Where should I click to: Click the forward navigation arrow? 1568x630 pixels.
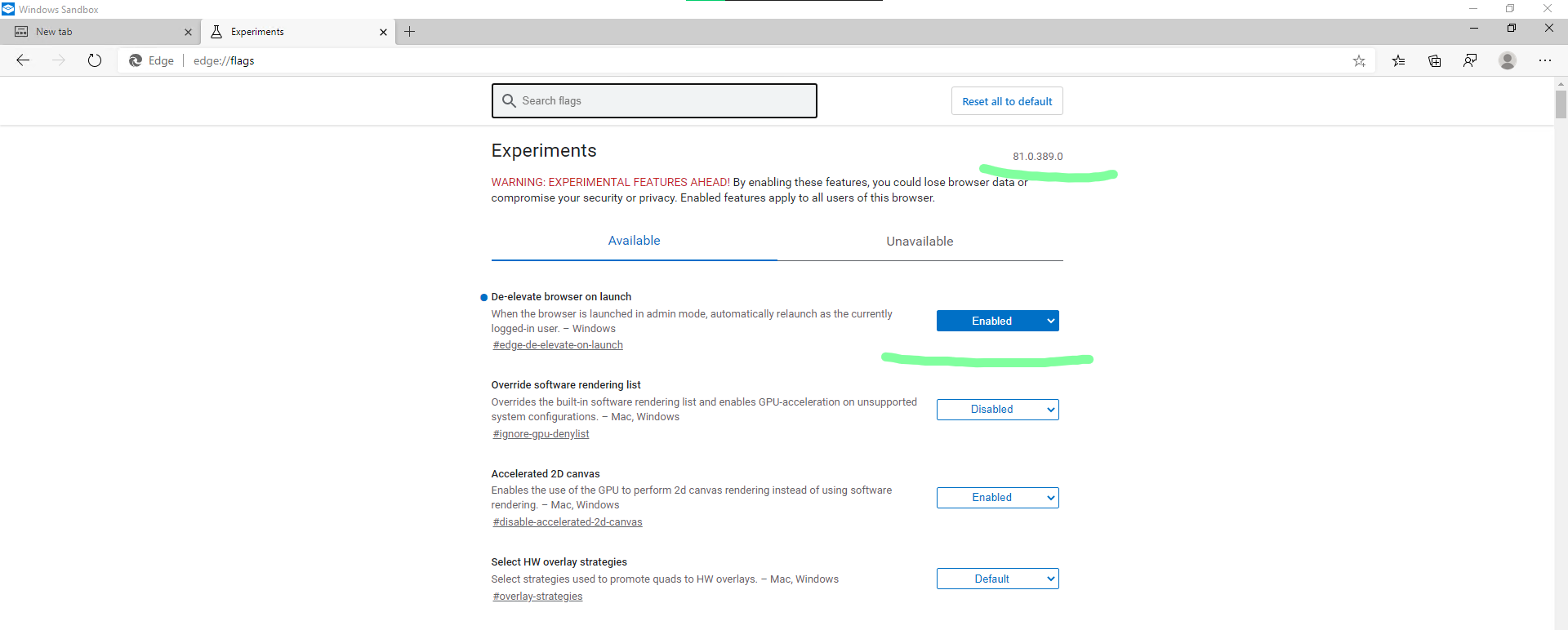58,60
